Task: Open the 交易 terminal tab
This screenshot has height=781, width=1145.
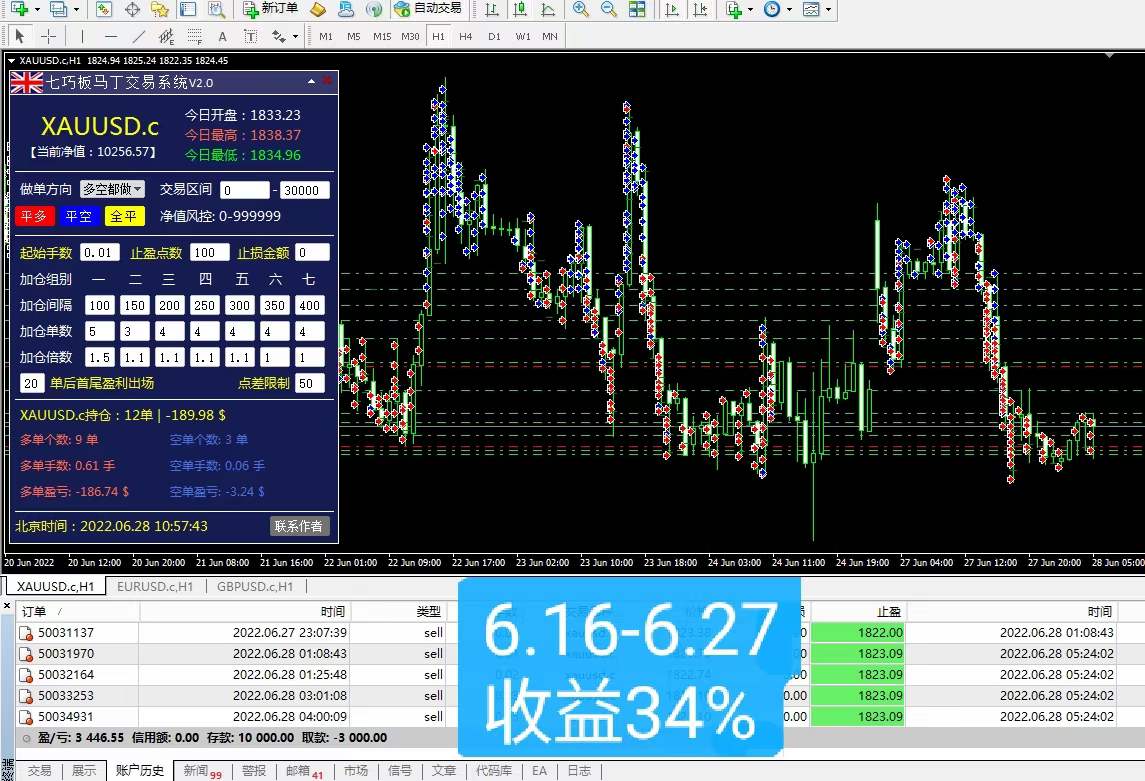Action: click(x=39, y=771)
